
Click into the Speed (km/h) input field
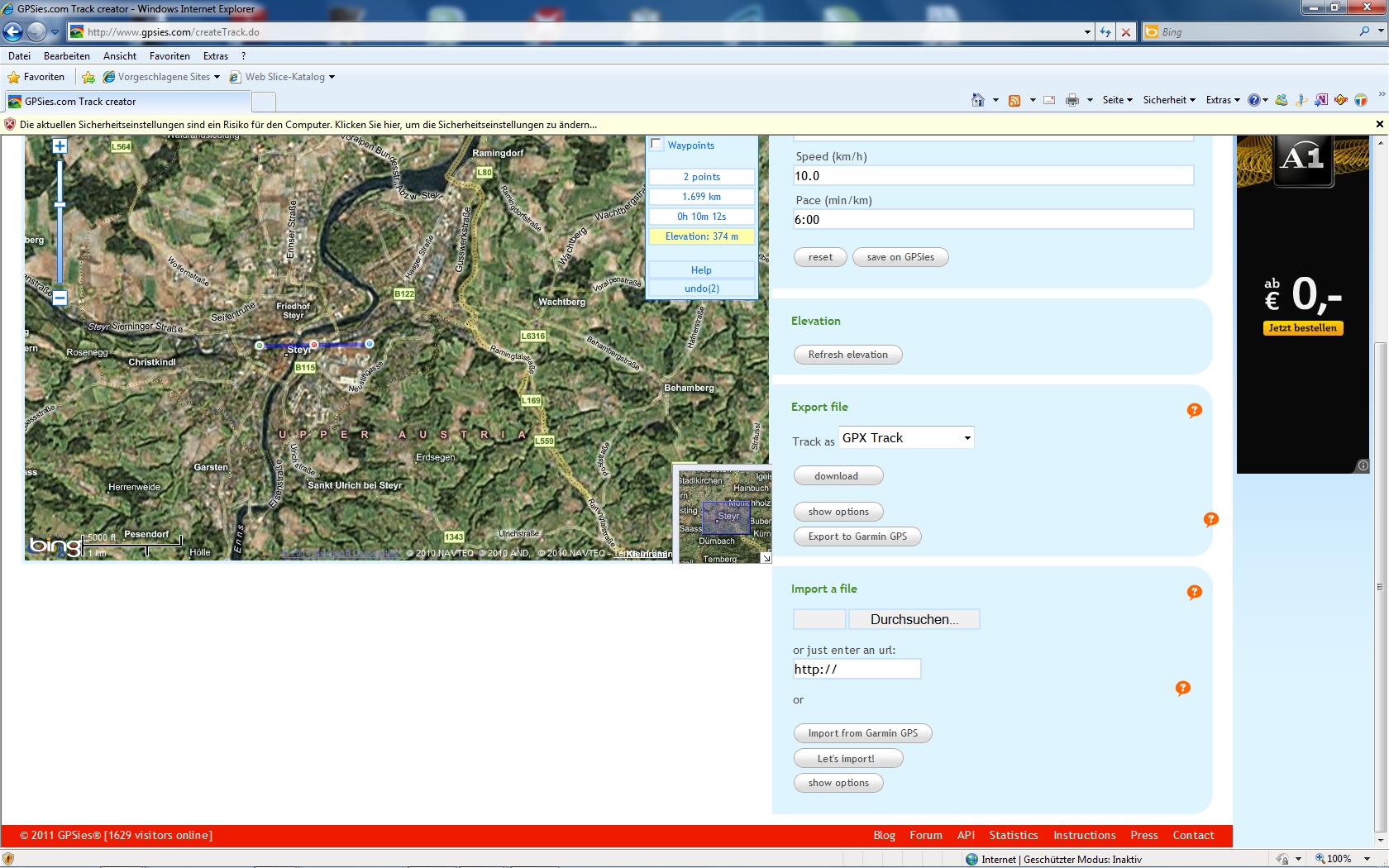994,175
